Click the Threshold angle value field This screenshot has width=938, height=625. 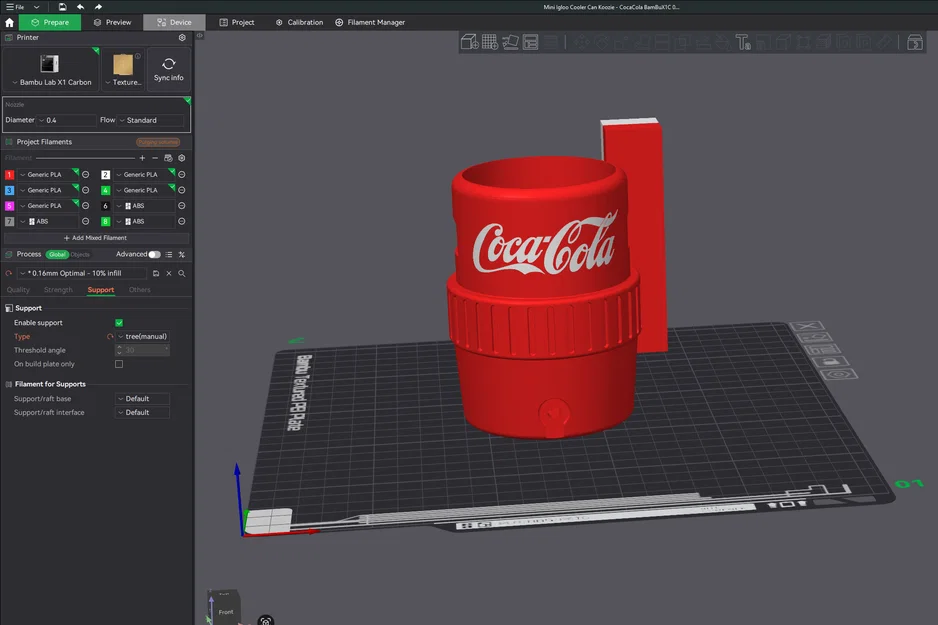pos(142,350)
